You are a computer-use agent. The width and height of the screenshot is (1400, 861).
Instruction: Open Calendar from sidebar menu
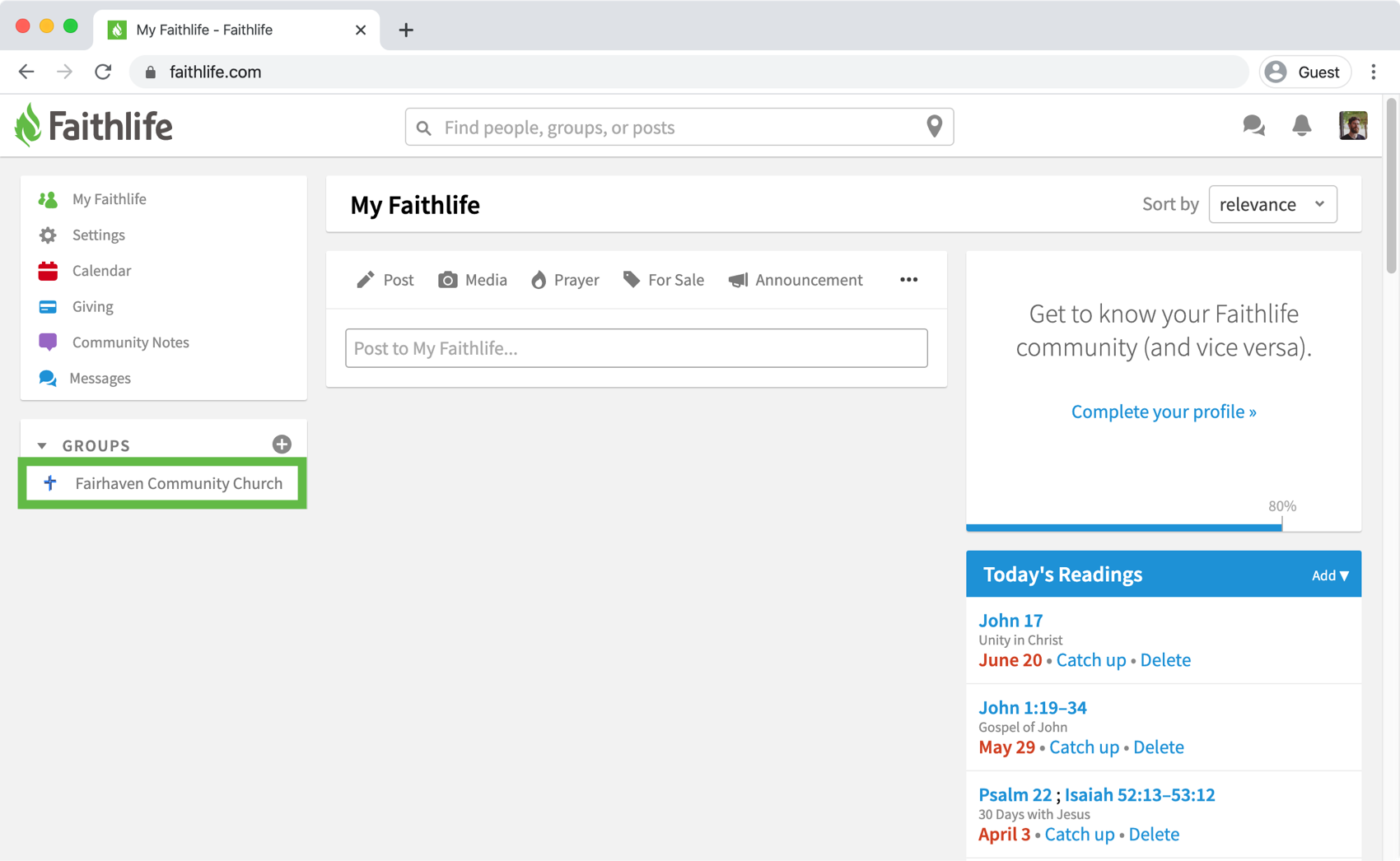pos(101,271)
